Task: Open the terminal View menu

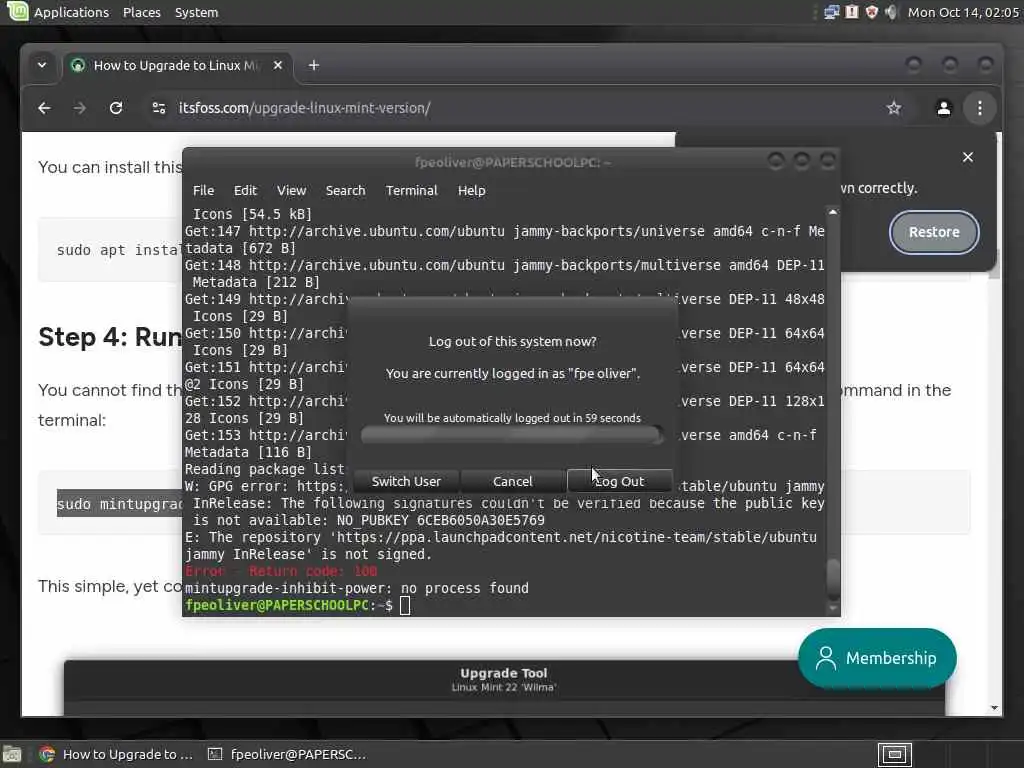Action: (x=291, y=191)
